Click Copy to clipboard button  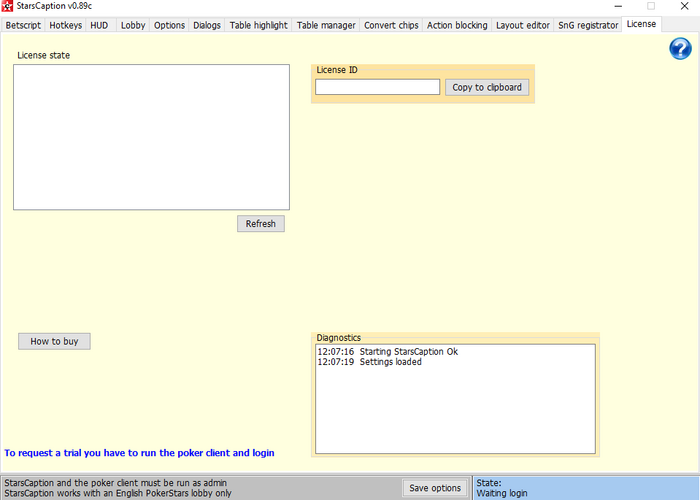(x=487, y=88)
